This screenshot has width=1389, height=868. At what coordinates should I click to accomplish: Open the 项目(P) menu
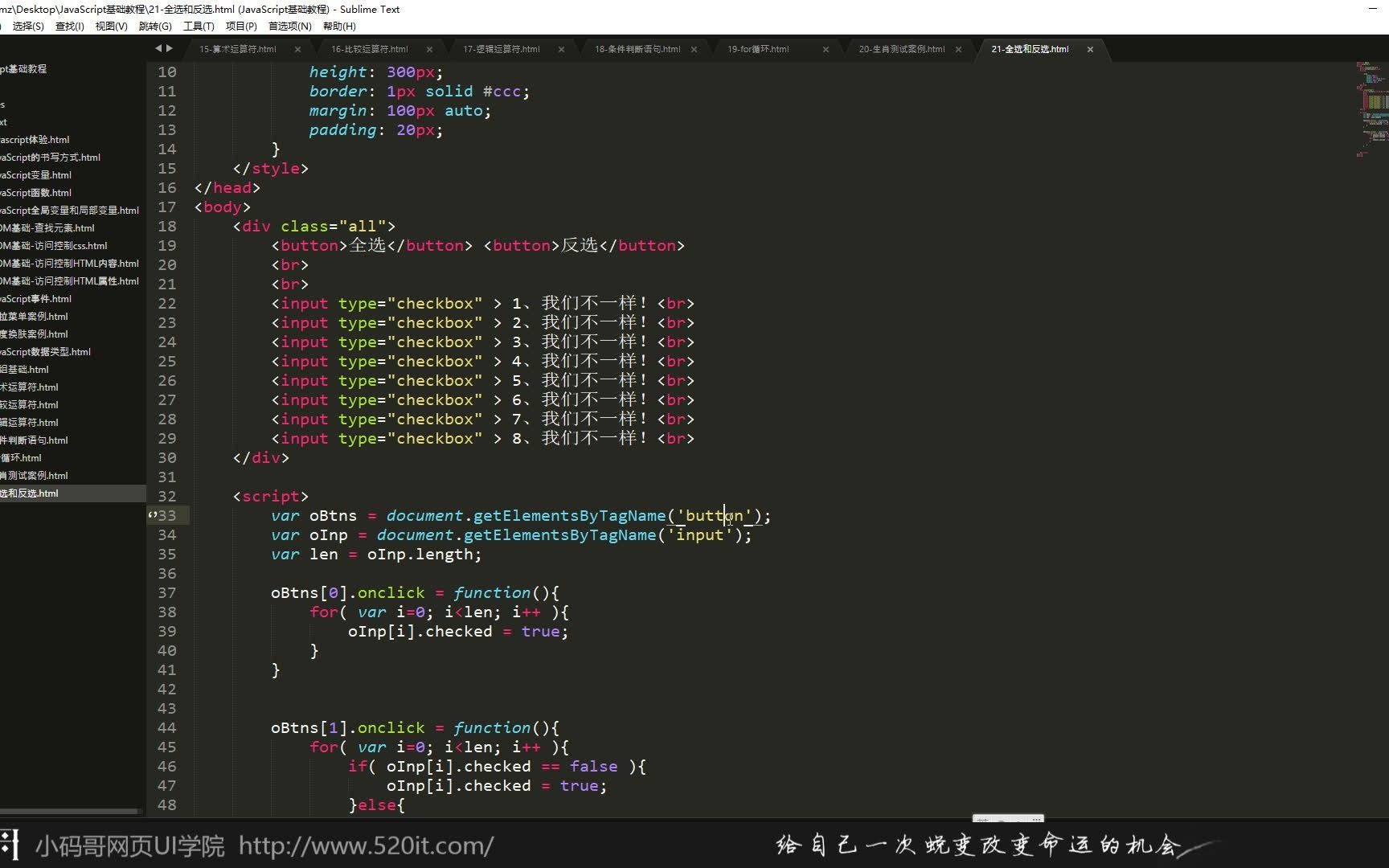(x=241, y=27)
